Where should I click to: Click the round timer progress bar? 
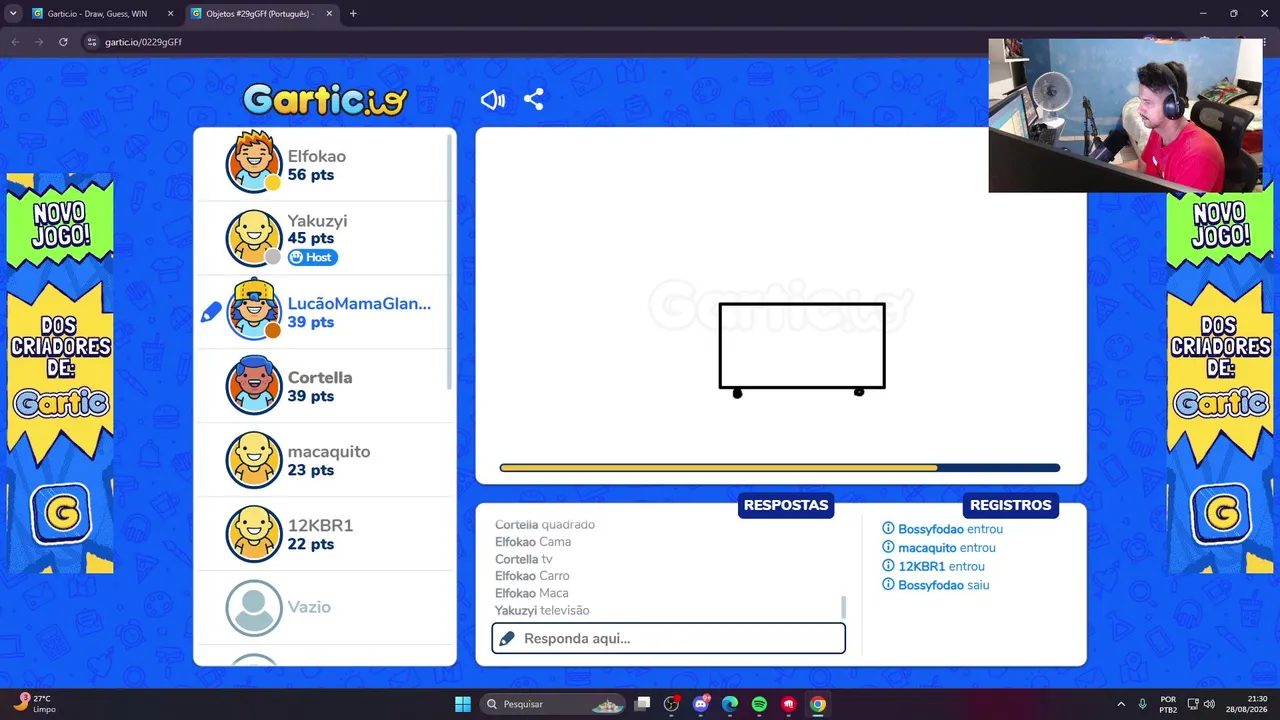click(x=780, y=467)
